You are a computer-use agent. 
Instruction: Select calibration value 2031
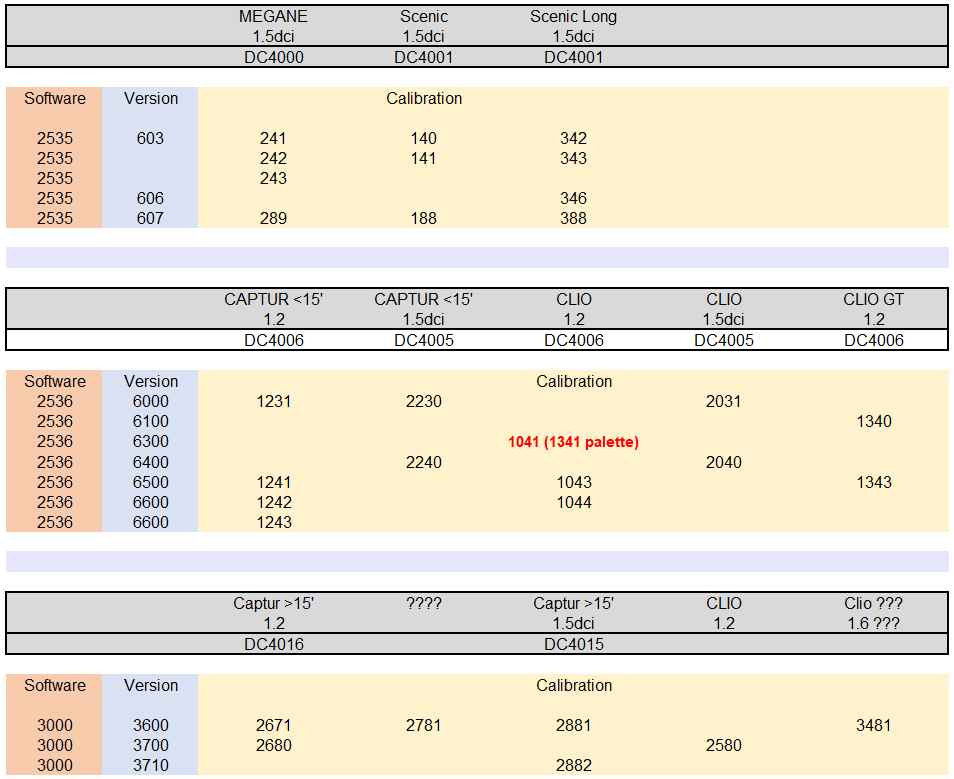(723, 402)
